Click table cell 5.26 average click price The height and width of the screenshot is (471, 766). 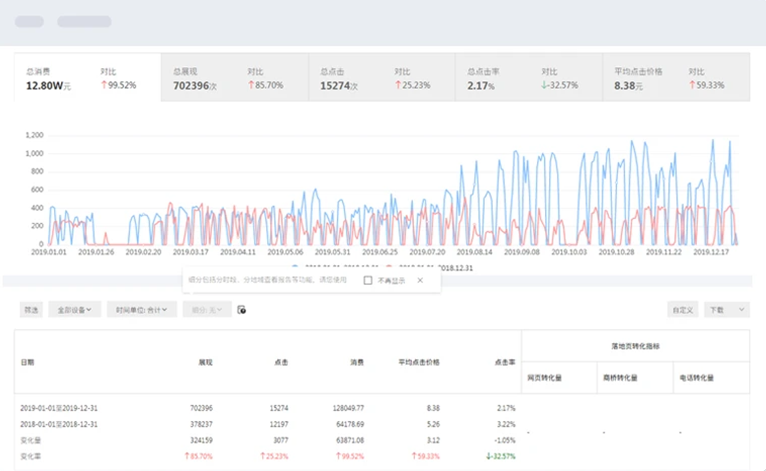coord(433,424)
